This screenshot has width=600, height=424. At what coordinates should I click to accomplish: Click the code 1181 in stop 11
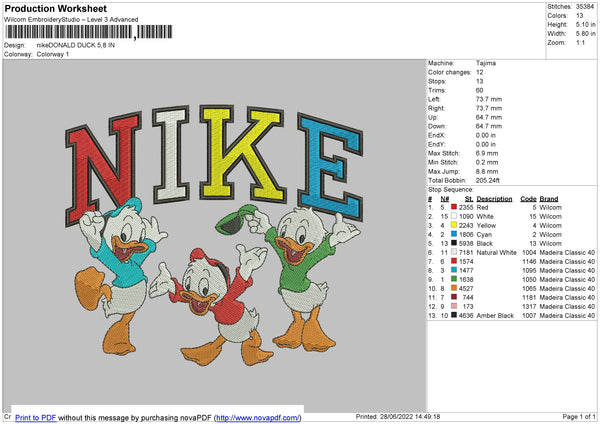[529, 297]
